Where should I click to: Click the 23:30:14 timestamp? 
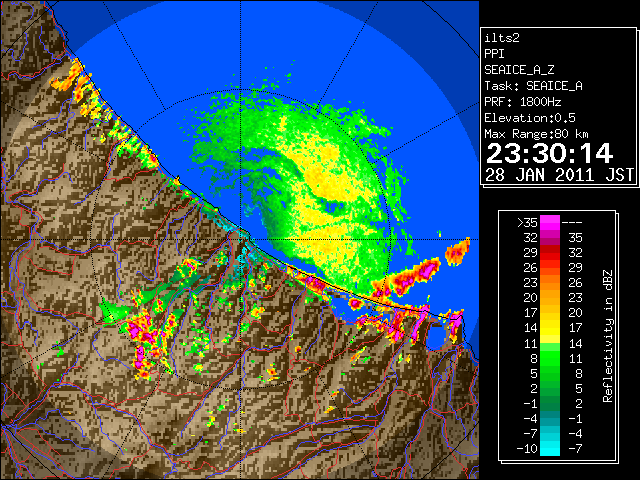549,153
